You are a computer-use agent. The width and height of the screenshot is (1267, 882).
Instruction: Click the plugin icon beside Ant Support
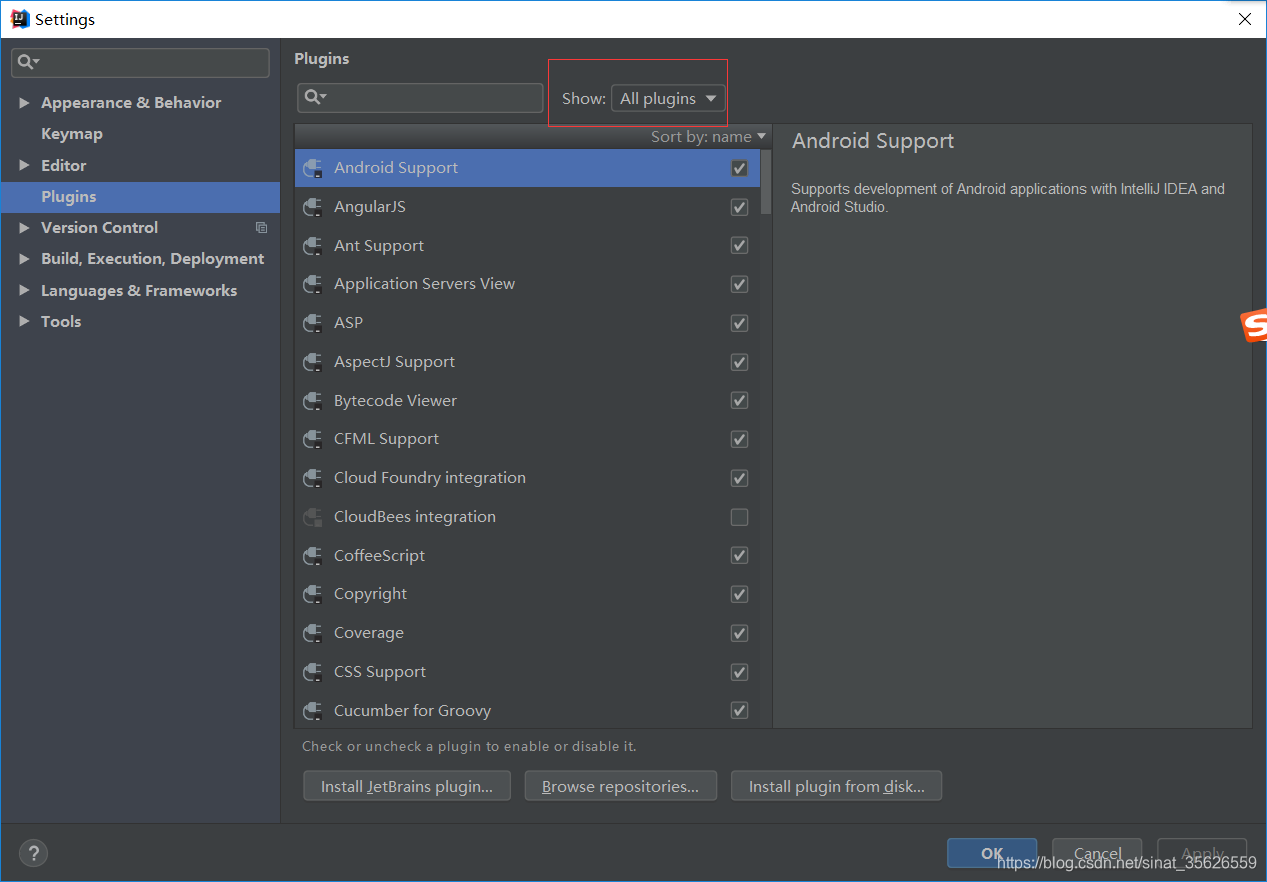point(313,246)
